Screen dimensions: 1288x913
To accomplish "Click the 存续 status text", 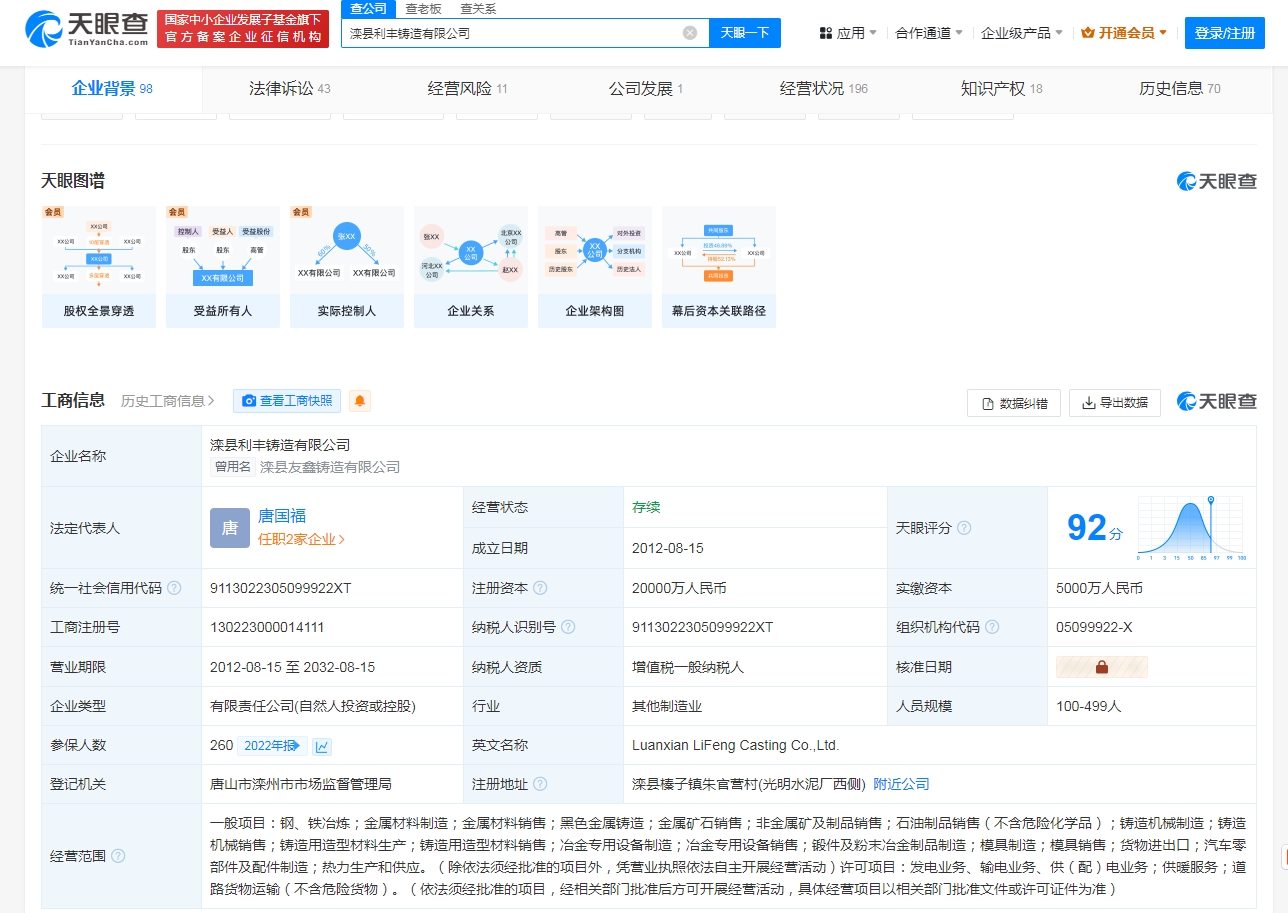I will (646, 507).
